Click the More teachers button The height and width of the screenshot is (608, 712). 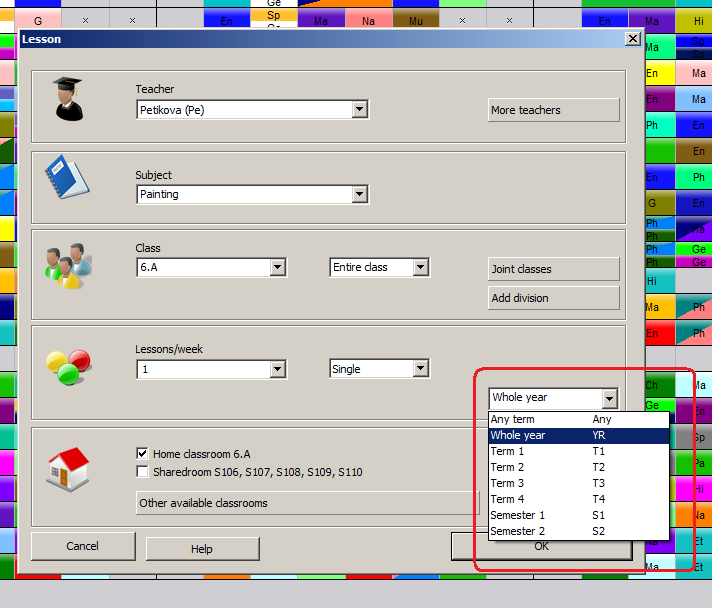tap(553, 110)
